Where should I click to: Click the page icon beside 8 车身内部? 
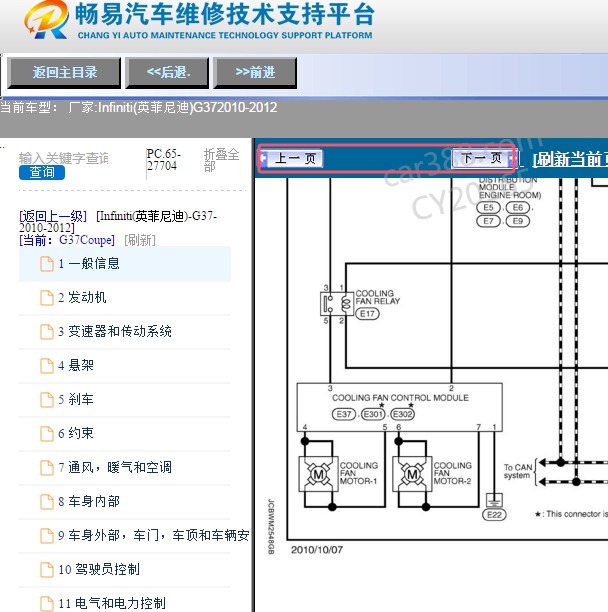click(x=47, y=502)
